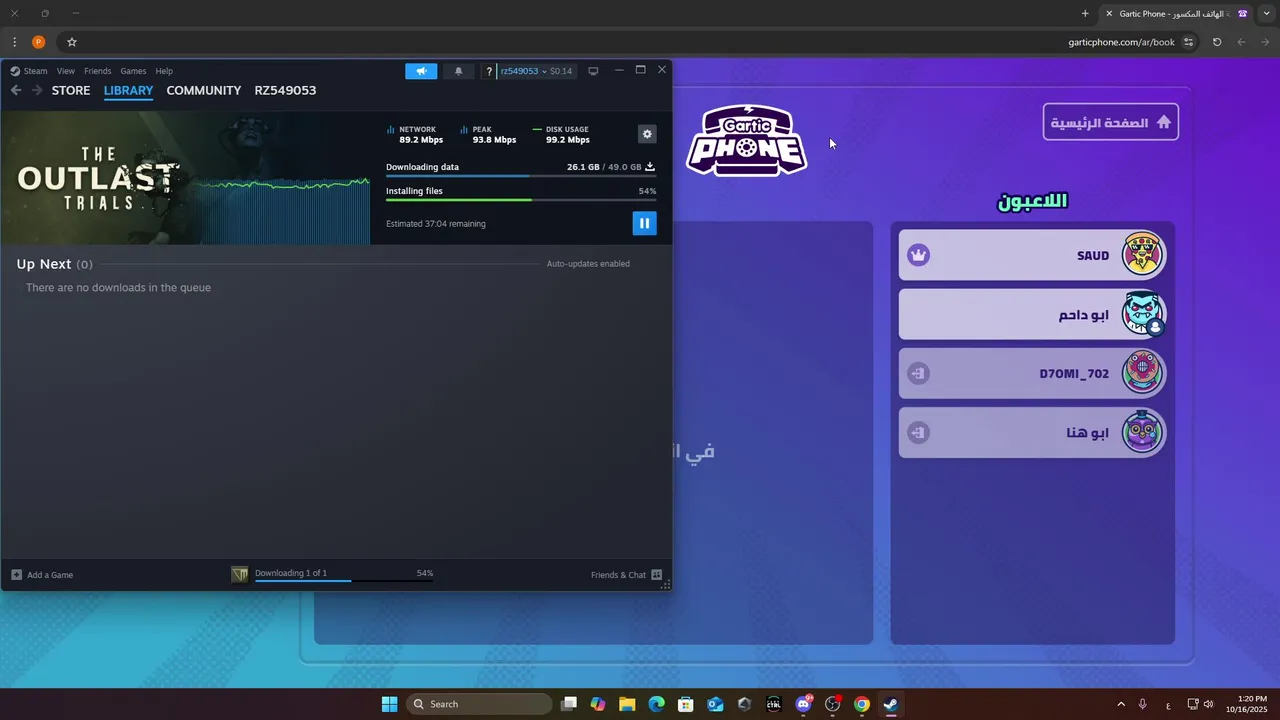Screen dimensions: 1280x720
Task: Select player SAUD in Gartic Phone
Action: pyautogui.click(x=1033, y=255)
